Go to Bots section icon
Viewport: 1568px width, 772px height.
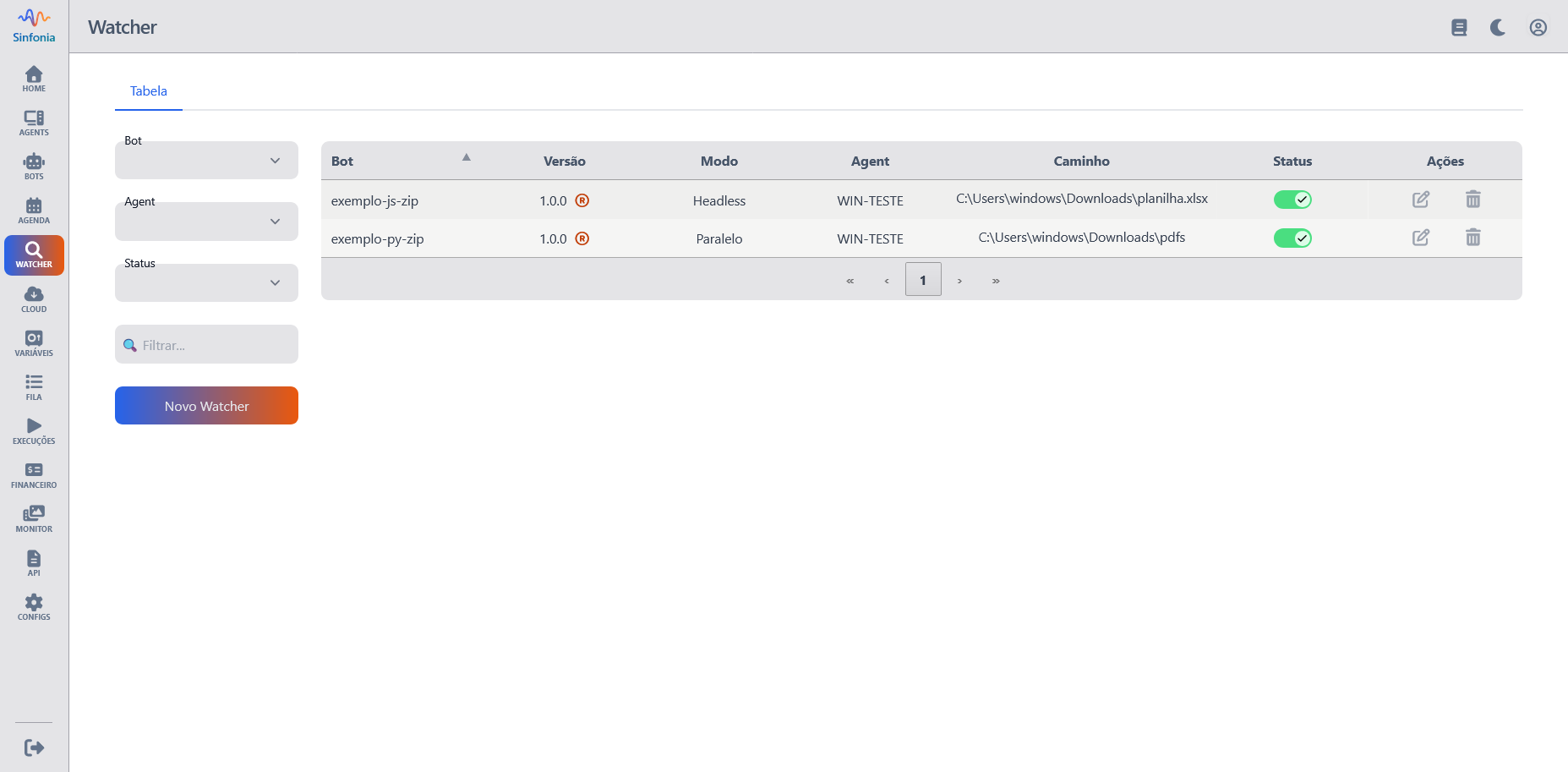pos(34,167)
